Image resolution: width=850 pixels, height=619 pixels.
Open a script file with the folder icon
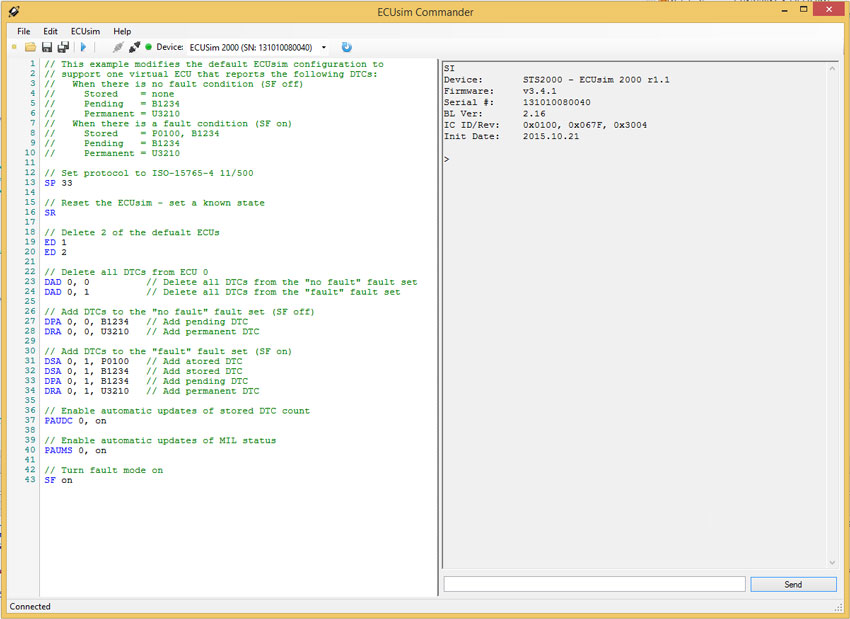30,47
